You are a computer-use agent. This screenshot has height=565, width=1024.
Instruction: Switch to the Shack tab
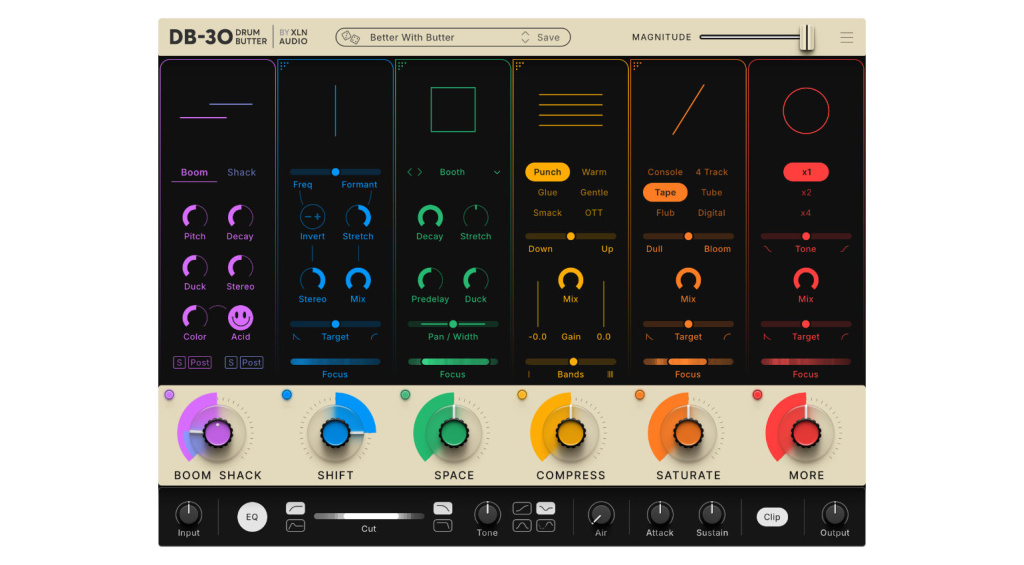coord(241,172)
